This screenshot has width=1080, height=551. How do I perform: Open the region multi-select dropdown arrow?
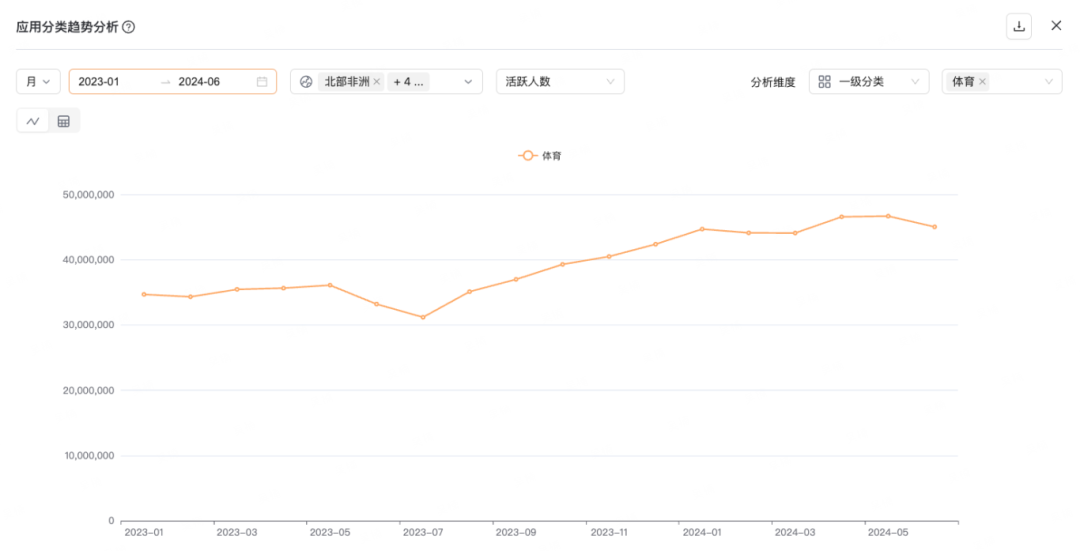[x=467, y=82]
